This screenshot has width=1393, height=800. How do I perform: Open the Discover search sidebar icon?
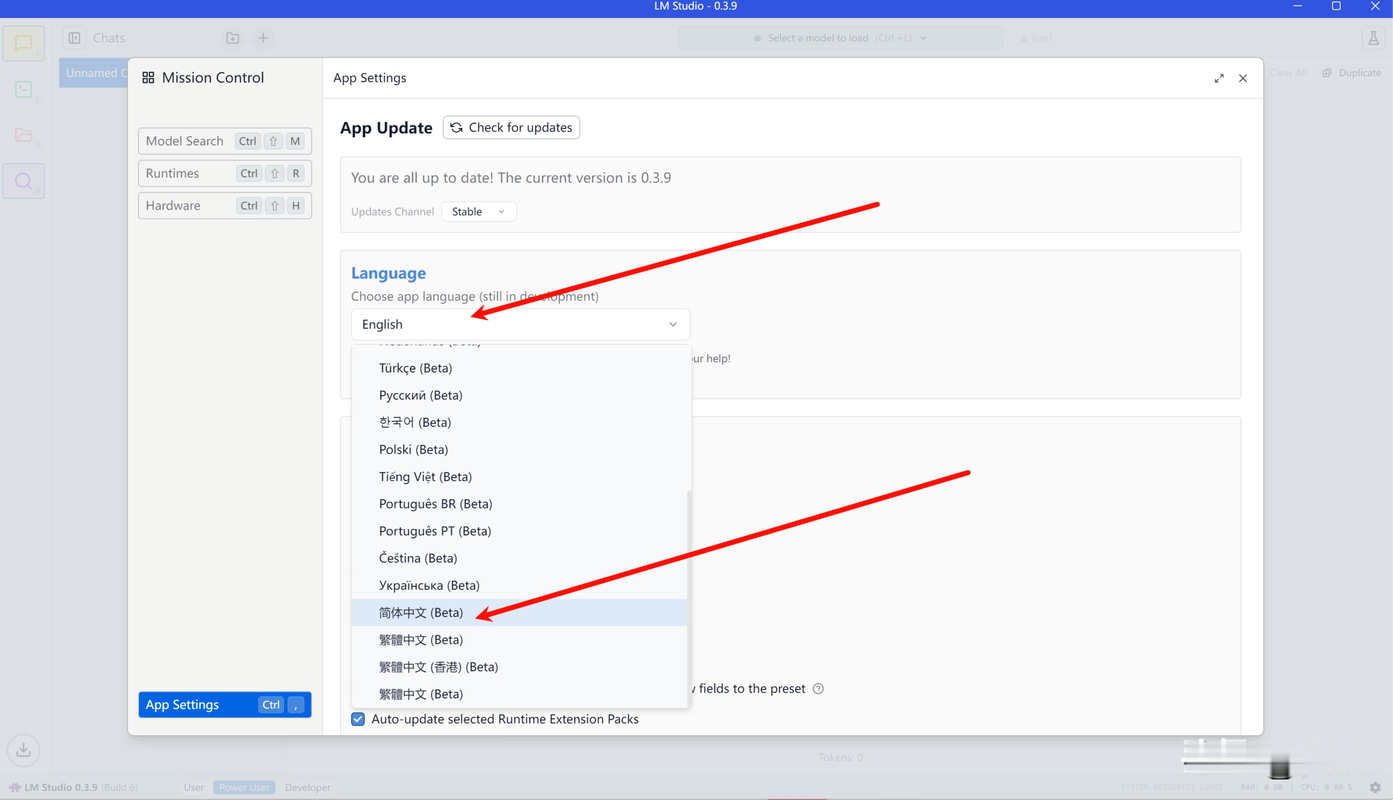click(x=23, y=181)
